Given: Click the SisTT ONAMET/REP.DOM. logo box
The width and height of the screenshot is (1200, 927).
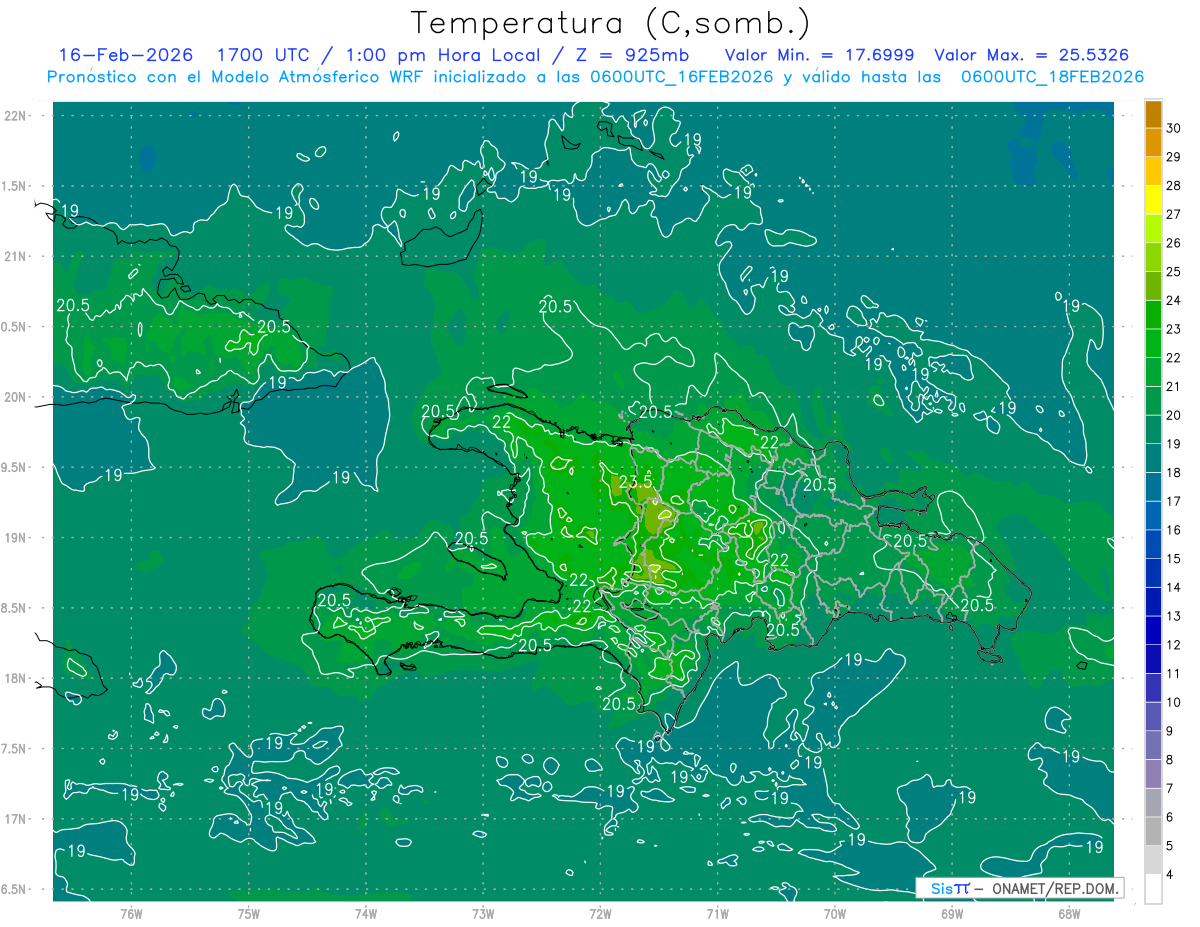Looking at the screenshot, I should [1020, 888].
